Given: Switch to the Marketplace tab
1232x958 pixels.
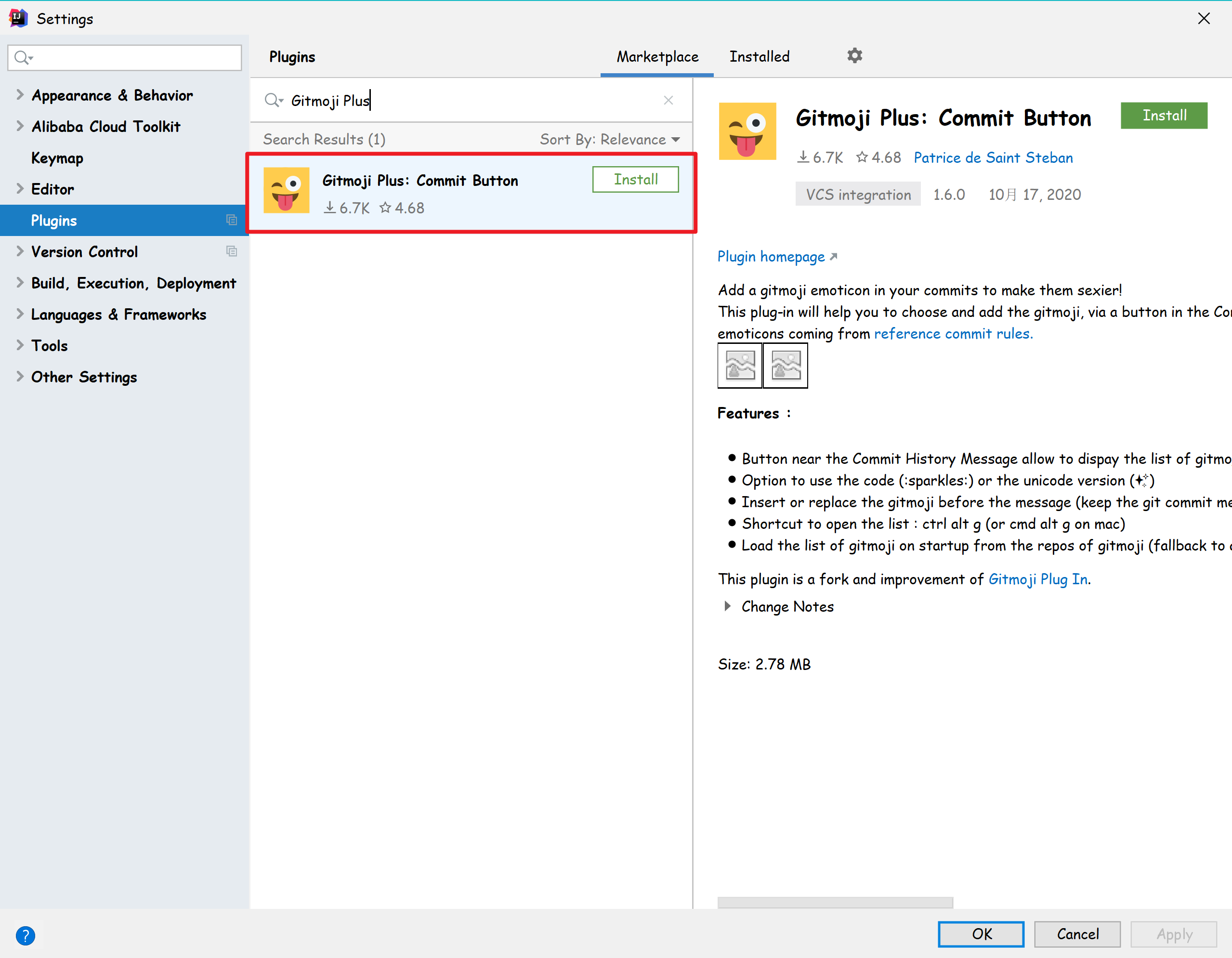Looking at the screenshot, I should [656, 56].
